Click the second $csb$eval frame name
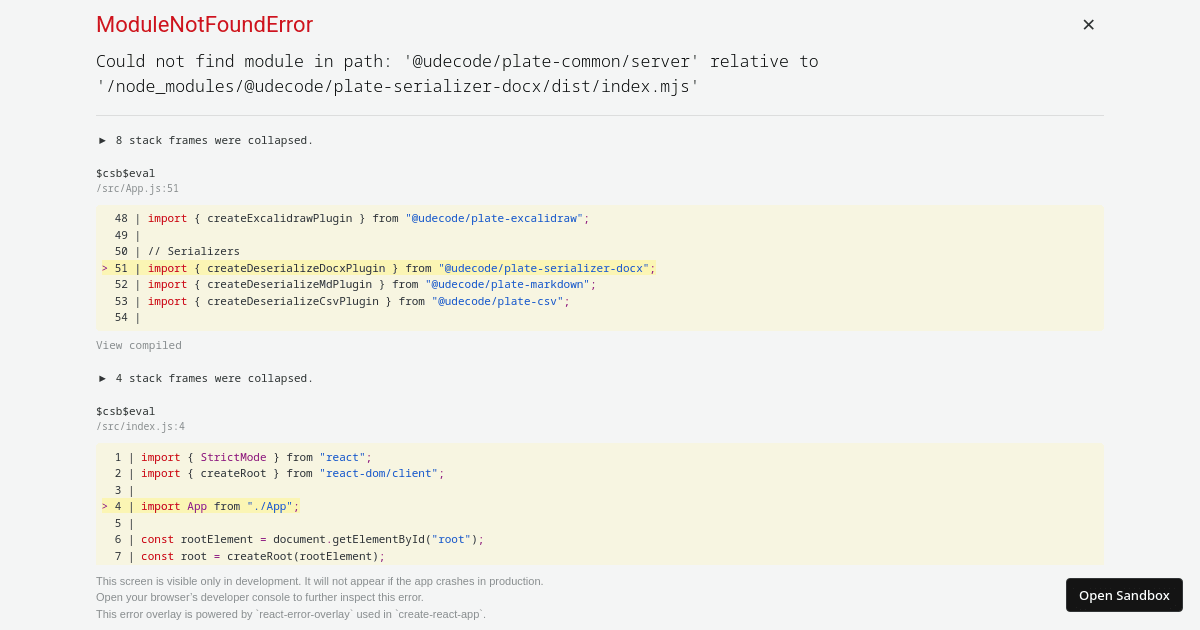1200x630 pixels. click(125, 411)
